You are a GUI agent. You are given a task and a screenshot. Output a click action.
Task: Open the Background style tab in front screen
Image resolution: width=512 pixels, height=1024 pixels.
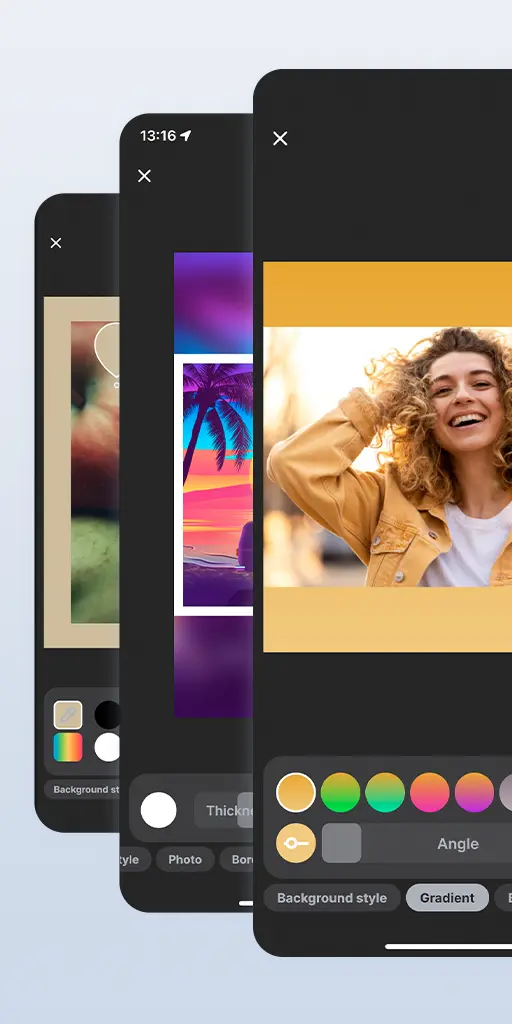(332, 898)
